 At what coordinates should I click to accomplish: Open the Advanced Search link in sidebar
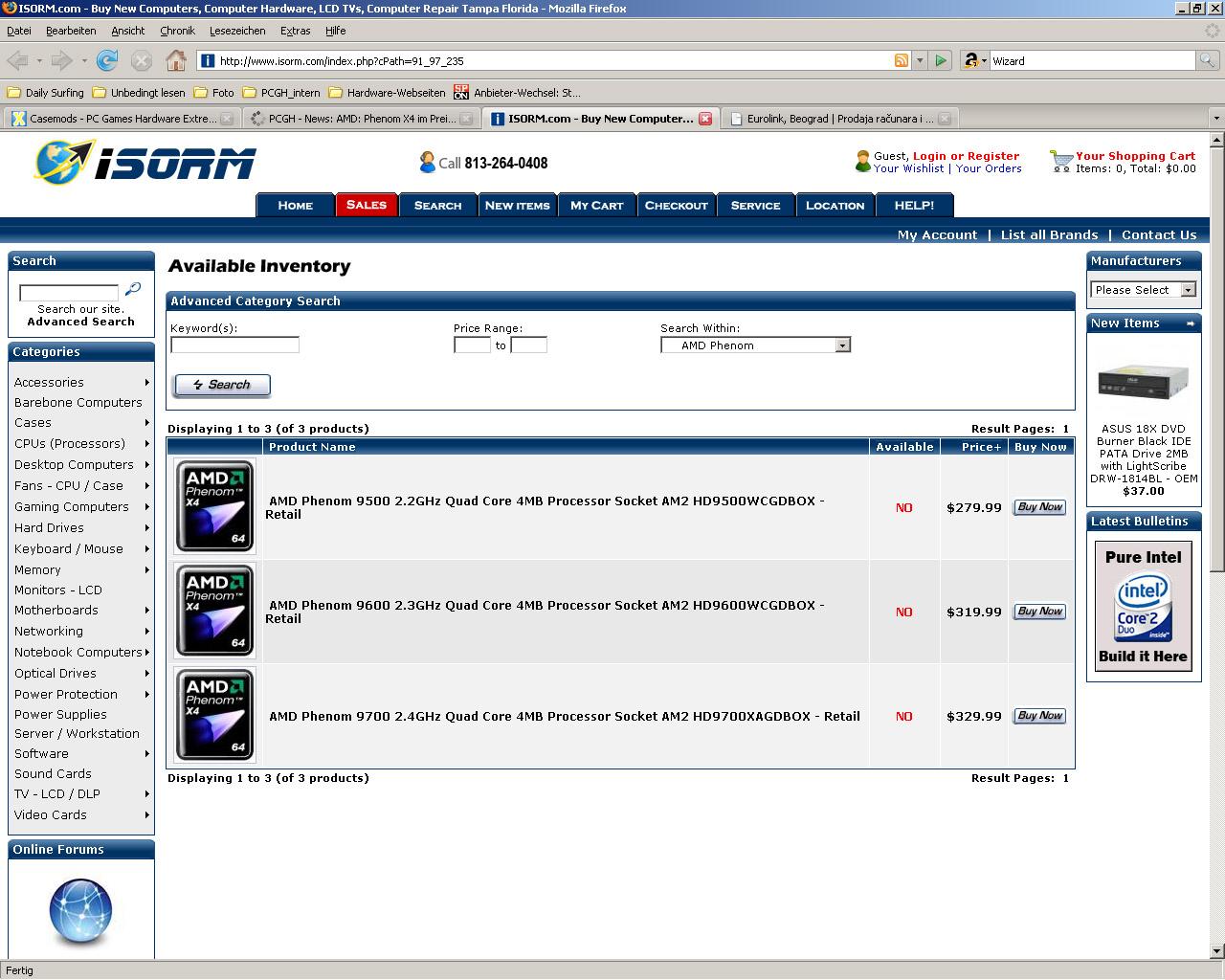[80, 322]
